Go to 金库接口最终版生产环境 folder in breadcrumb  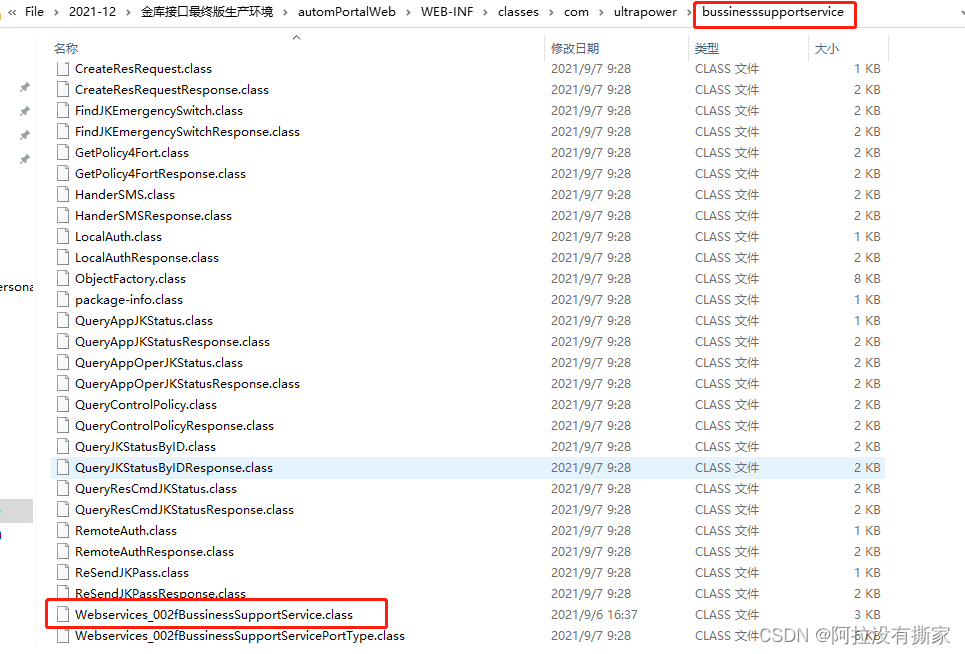click(x=207, y=12)
